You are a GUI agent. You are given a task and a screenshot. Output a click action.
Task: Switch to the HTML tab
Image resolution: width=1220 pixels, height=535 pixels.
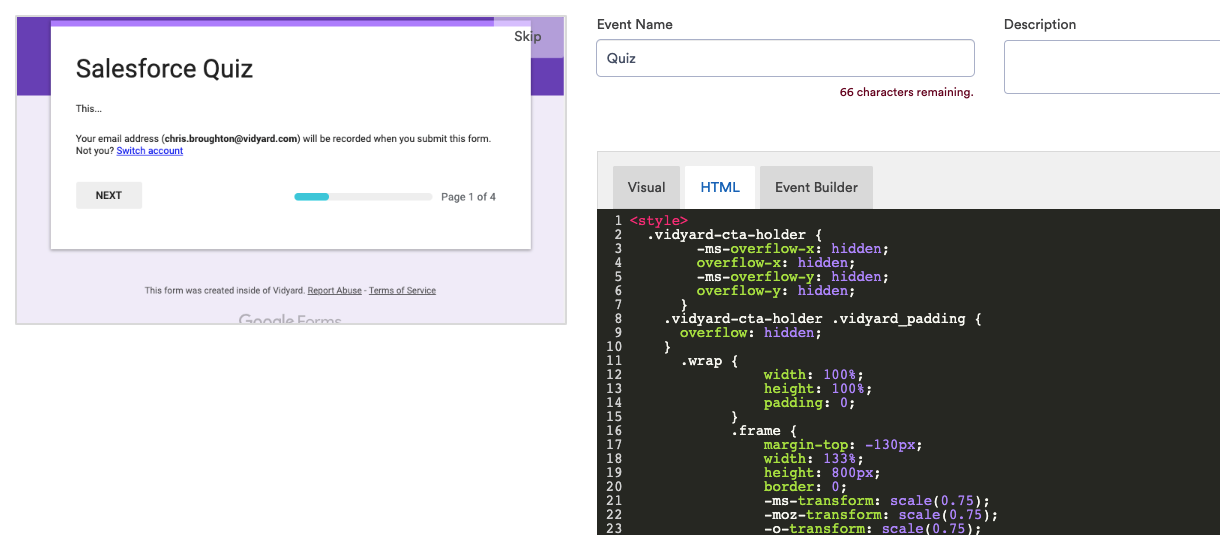tap(720, 187)
